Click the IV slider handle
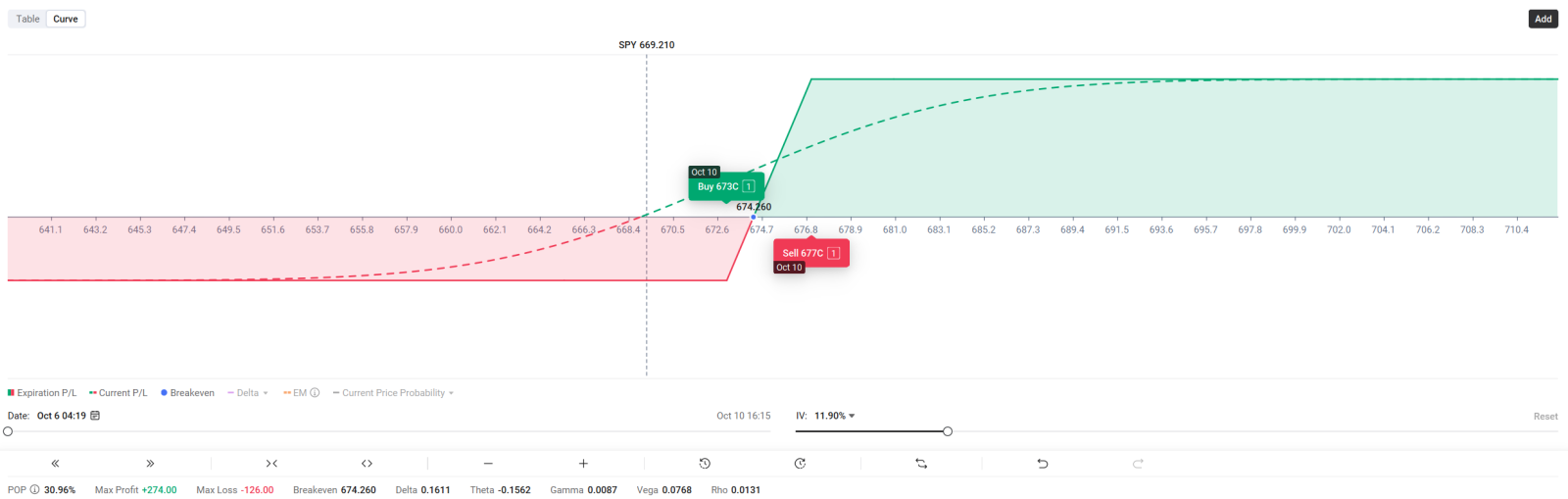The image size is (1568, 499). [948, 431]
